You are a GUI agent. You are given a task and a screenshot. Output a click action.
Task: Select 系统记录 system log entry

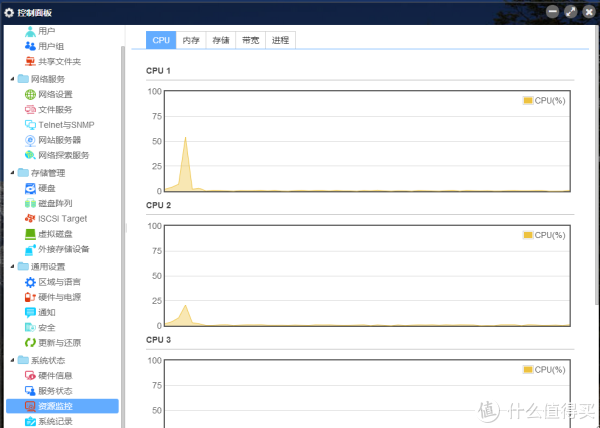54,421
